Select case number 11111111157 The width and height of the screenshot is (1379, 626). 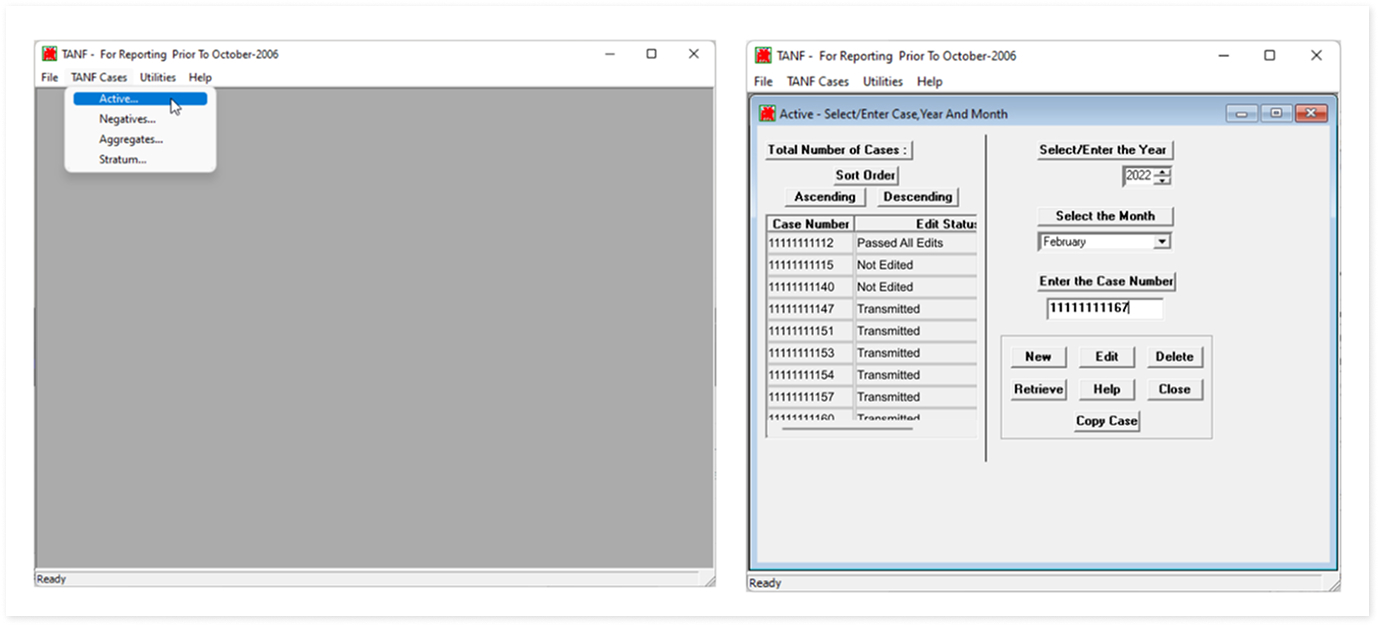pyautogui.click(x=810, y=397)
